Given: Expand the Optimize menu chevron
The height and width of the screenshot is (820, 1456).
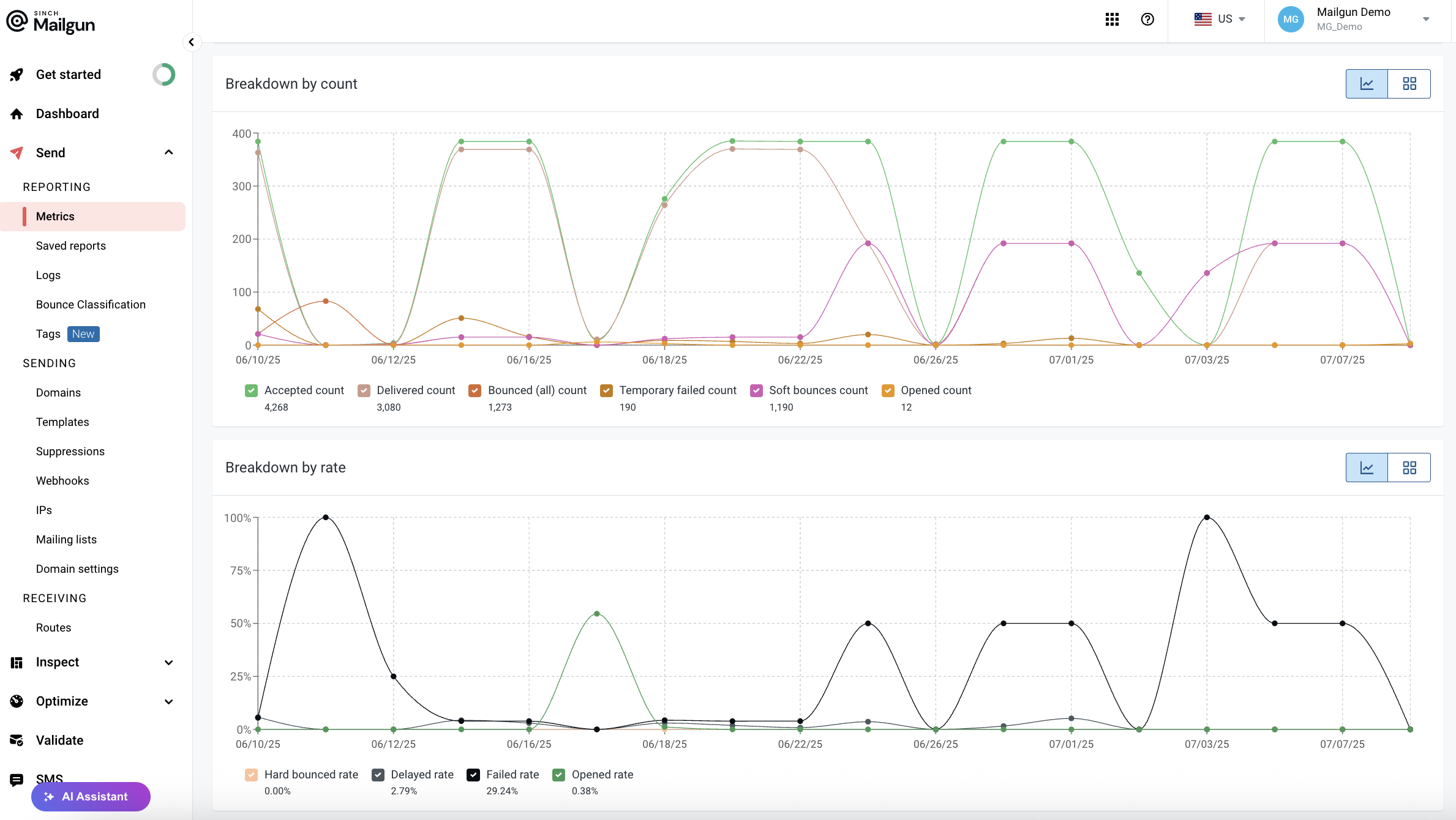Looking at the screenshot, I should click(x=168, y=701).
